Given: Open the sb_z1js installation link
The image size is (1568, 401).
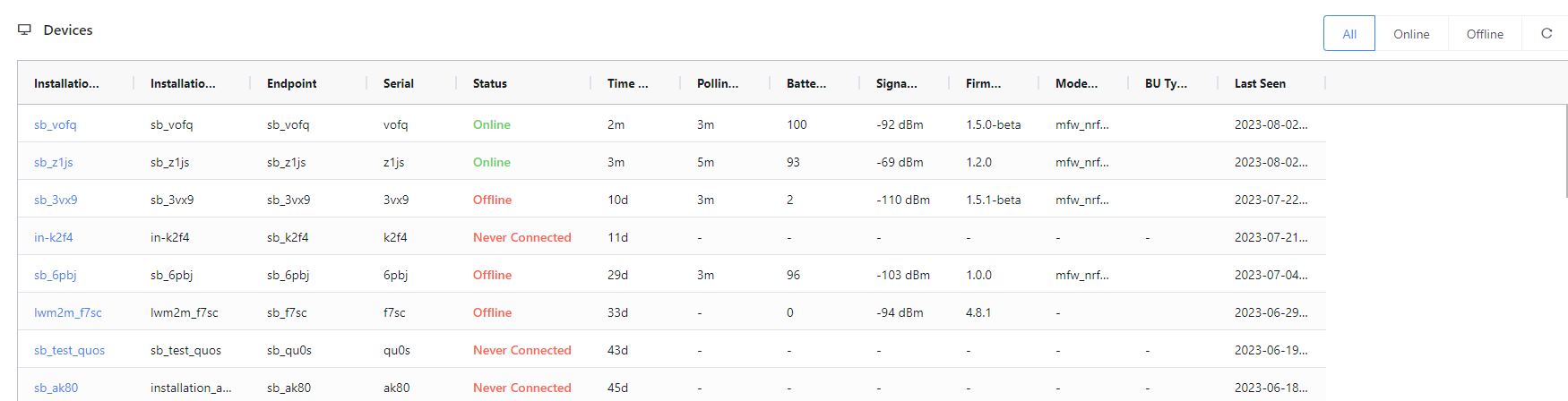Looking at the screenshot, I should coord(54,162).
